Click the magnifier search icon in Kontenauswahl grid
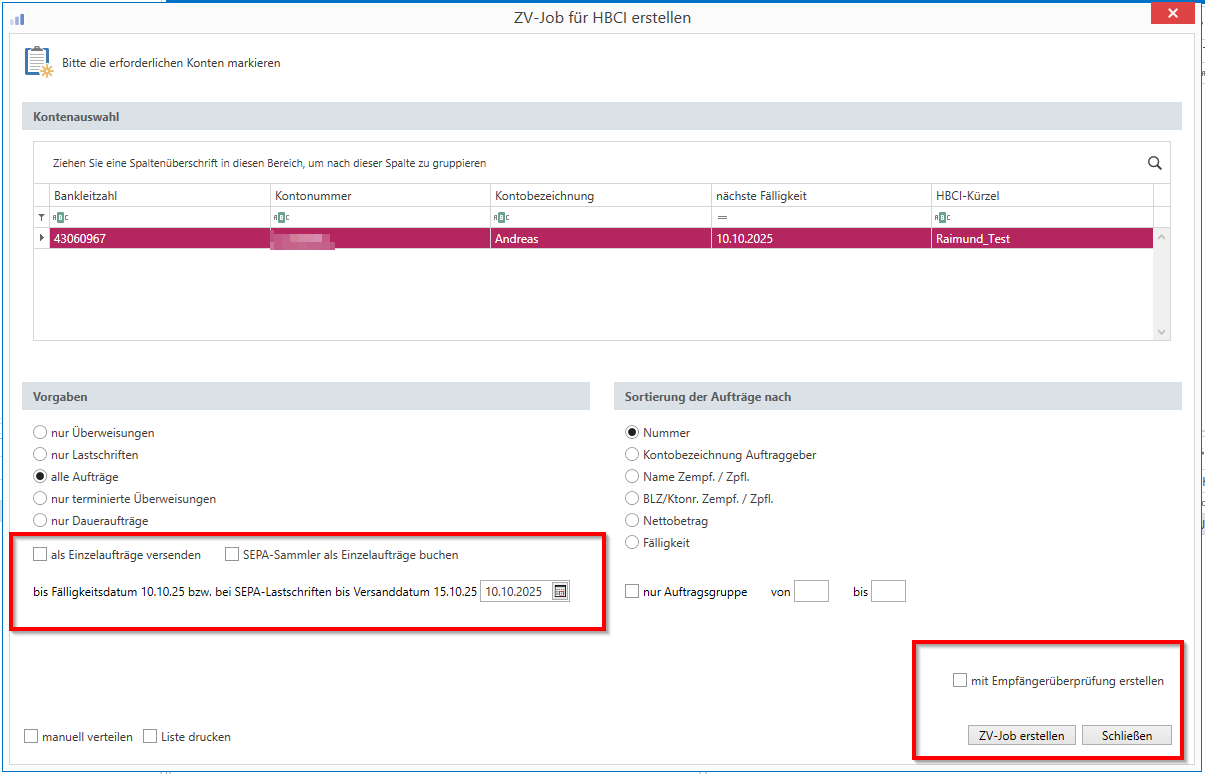The height and width of the screenshot is (774, 1205). (1154, 163)
